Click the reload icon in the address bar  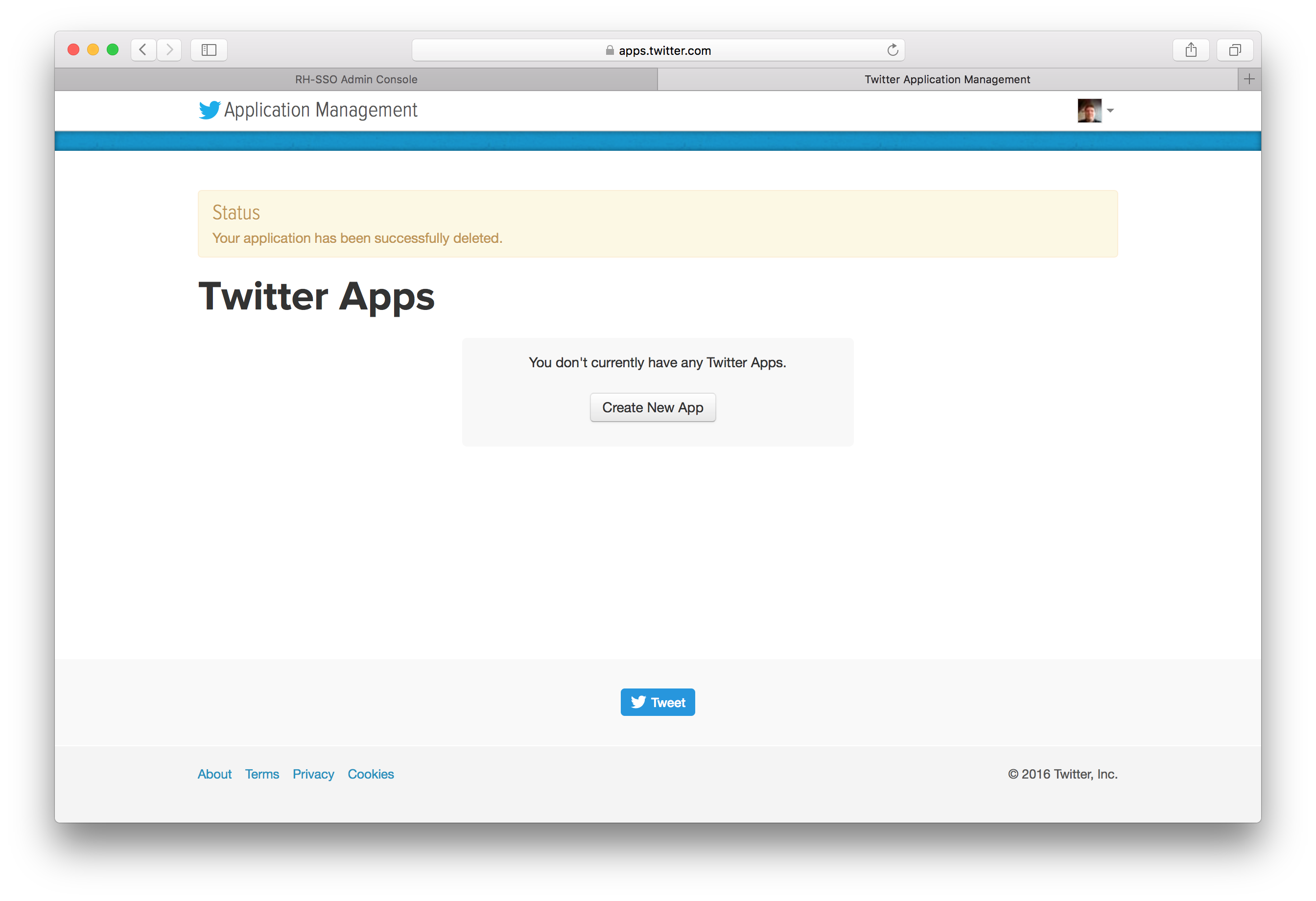tap(893, 50)
